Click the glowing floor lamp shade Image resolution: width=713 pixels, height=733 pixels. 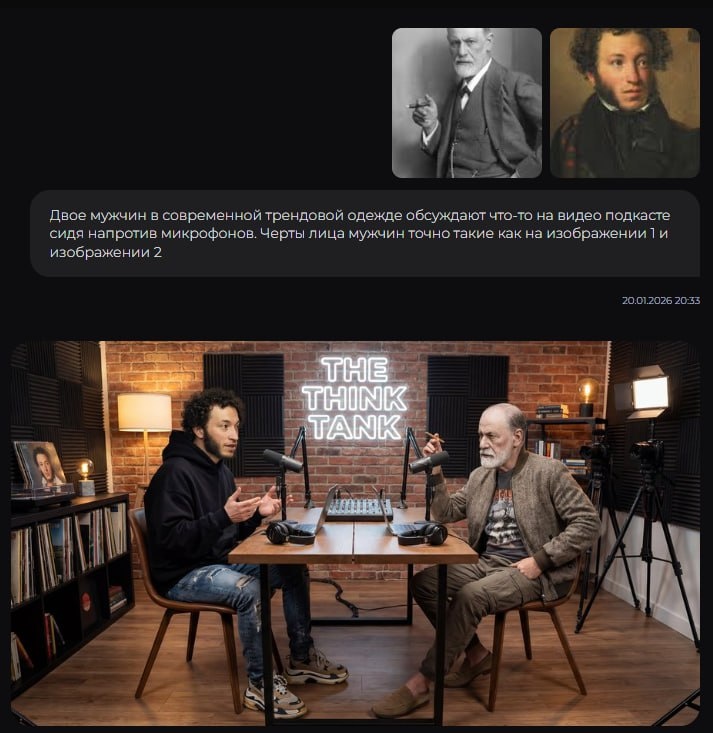point(144,412)
